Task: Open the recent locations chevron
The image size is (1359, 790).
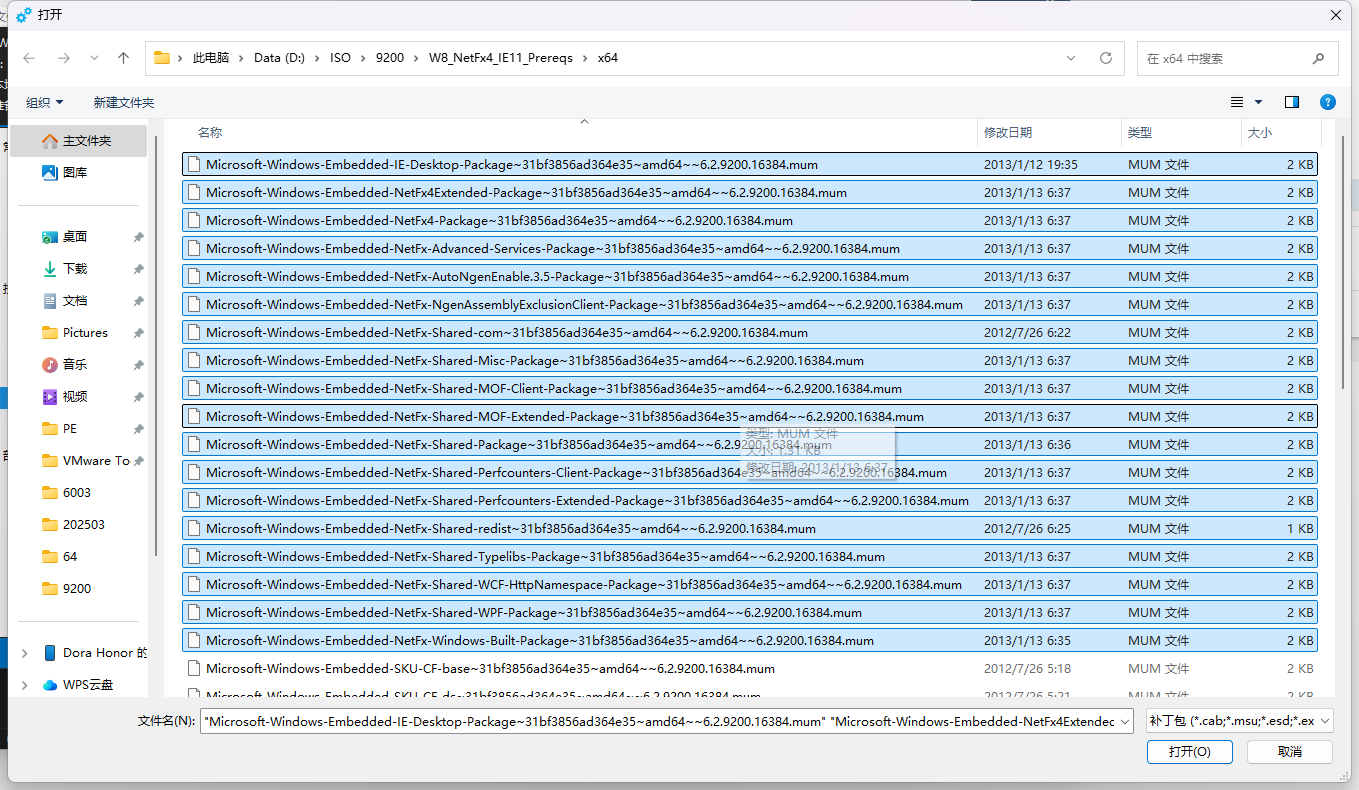Action: point(94,58)
